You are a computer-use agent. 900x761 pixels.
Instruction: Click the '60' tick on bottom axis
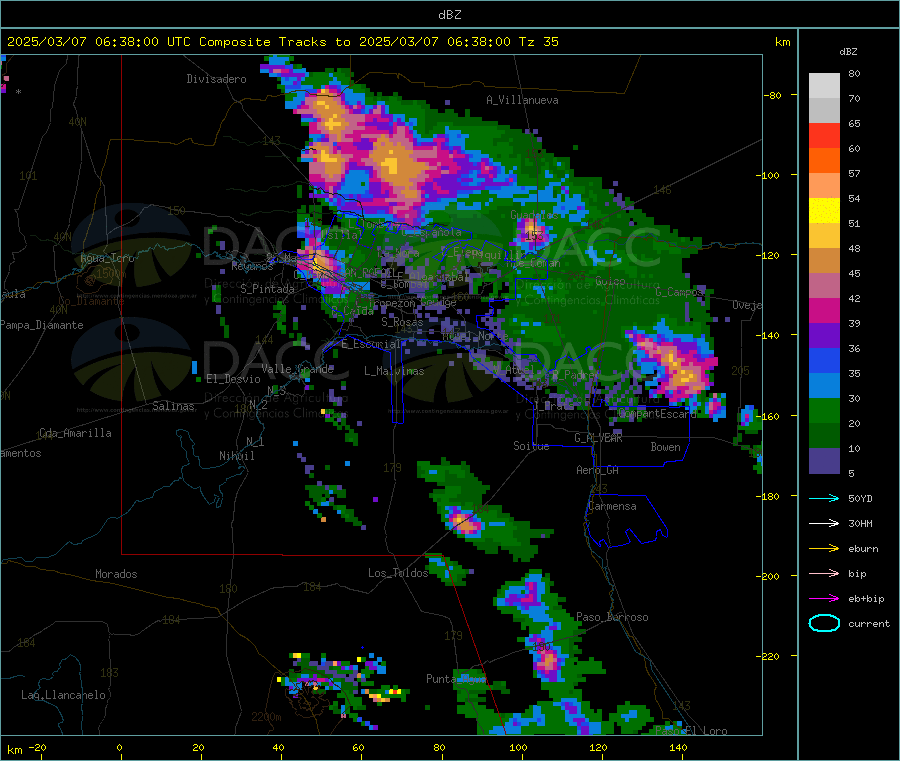pos(358,747)
